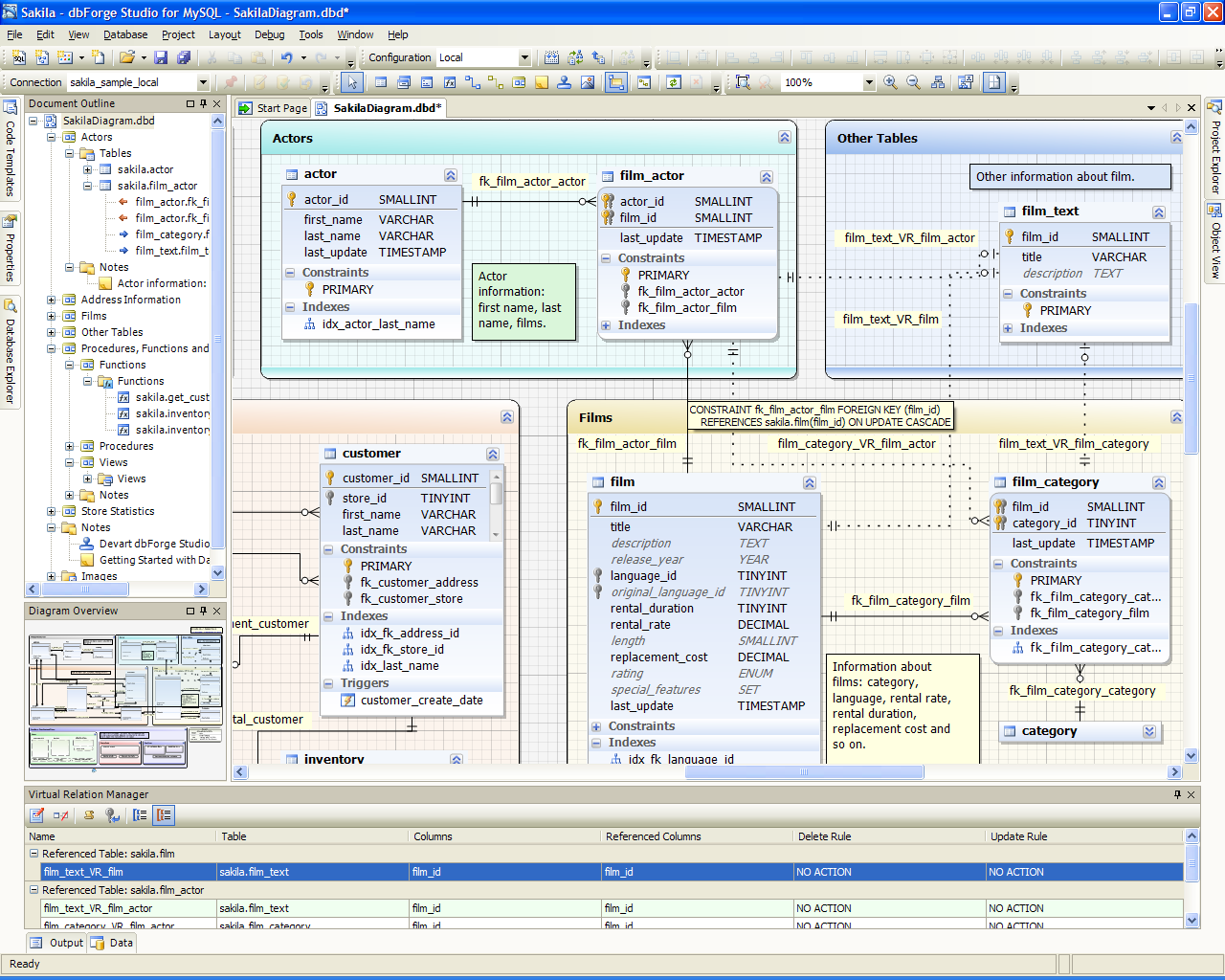Open the Layout menu
This screenshot has height=980, width=1225.
point(225,34)
